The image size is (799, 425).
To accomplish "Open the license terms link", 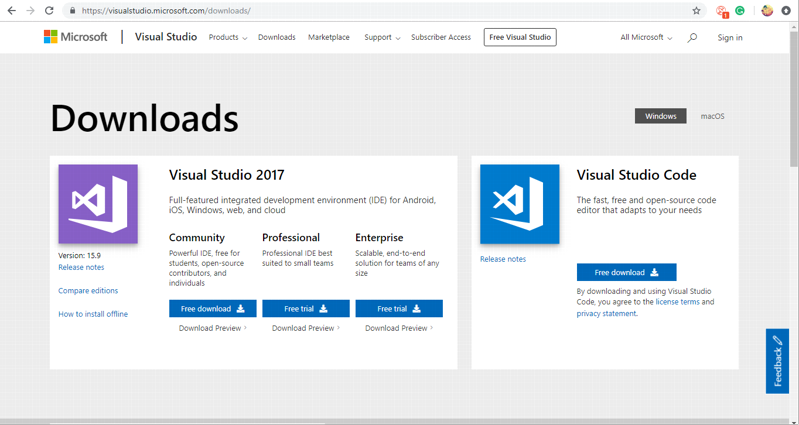I will pyautogui.click(x=677, y=302).
